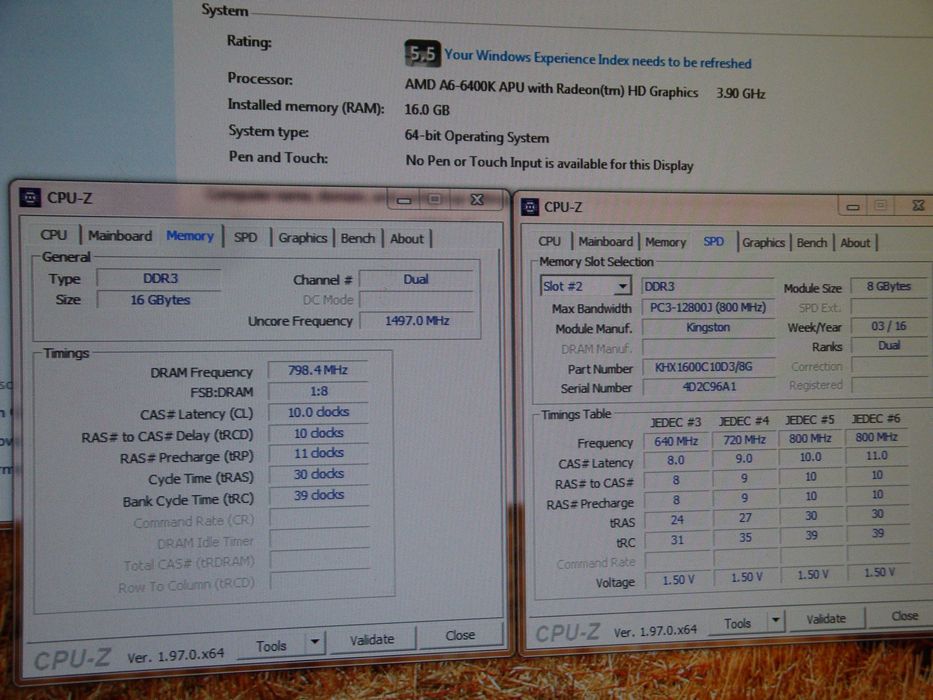Click Week/Year field showing 03 / 16
The width and height of the screenshot is (933, 700).
point(888,326)
